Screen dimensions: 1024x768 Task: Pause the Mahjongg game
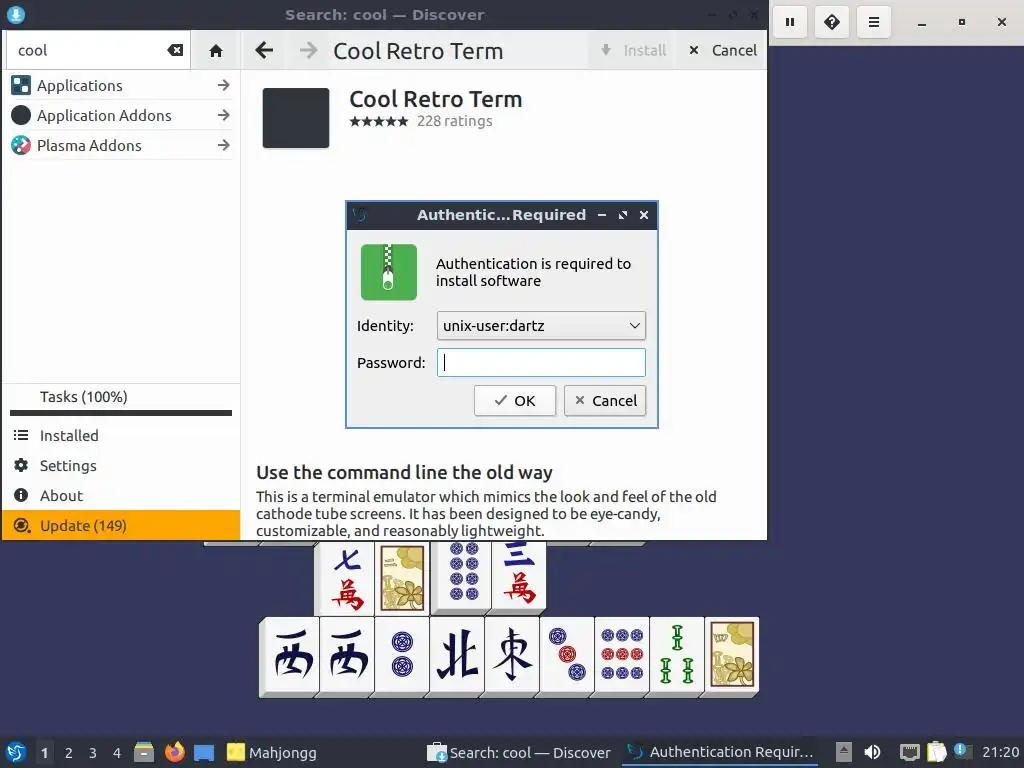pos(790,22)
